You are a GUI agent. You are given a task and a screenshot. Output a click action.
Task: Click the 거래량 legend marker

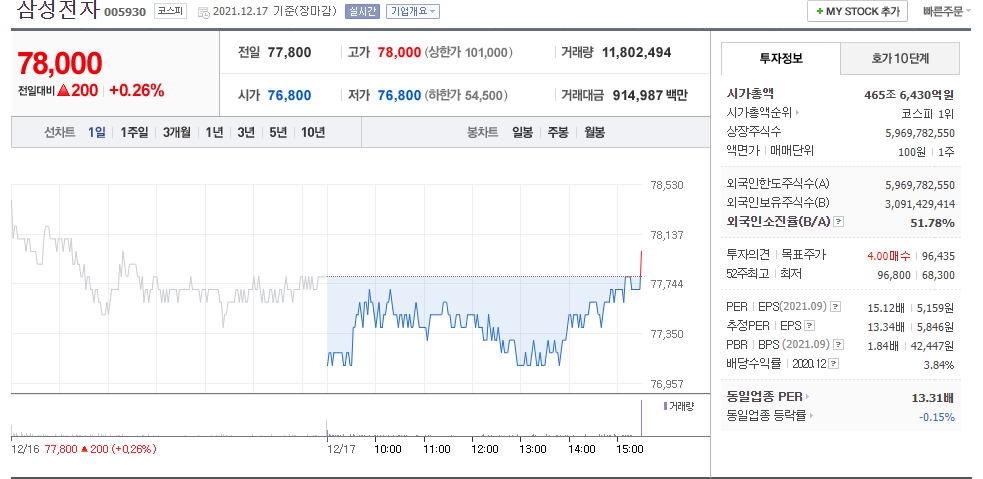click(x=665, y=406)
